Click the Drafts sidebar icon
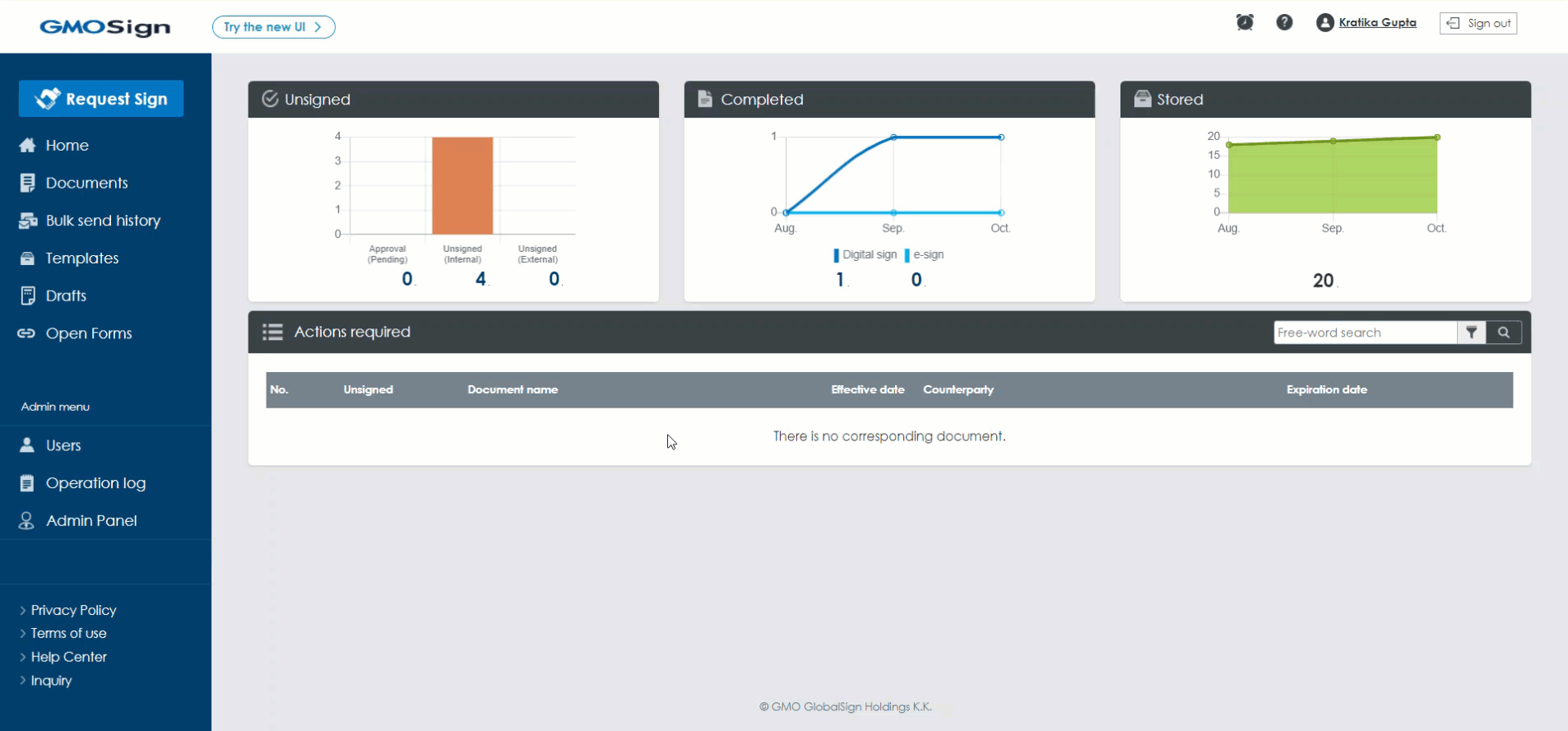1568x731 pixels. pos(27,296)
